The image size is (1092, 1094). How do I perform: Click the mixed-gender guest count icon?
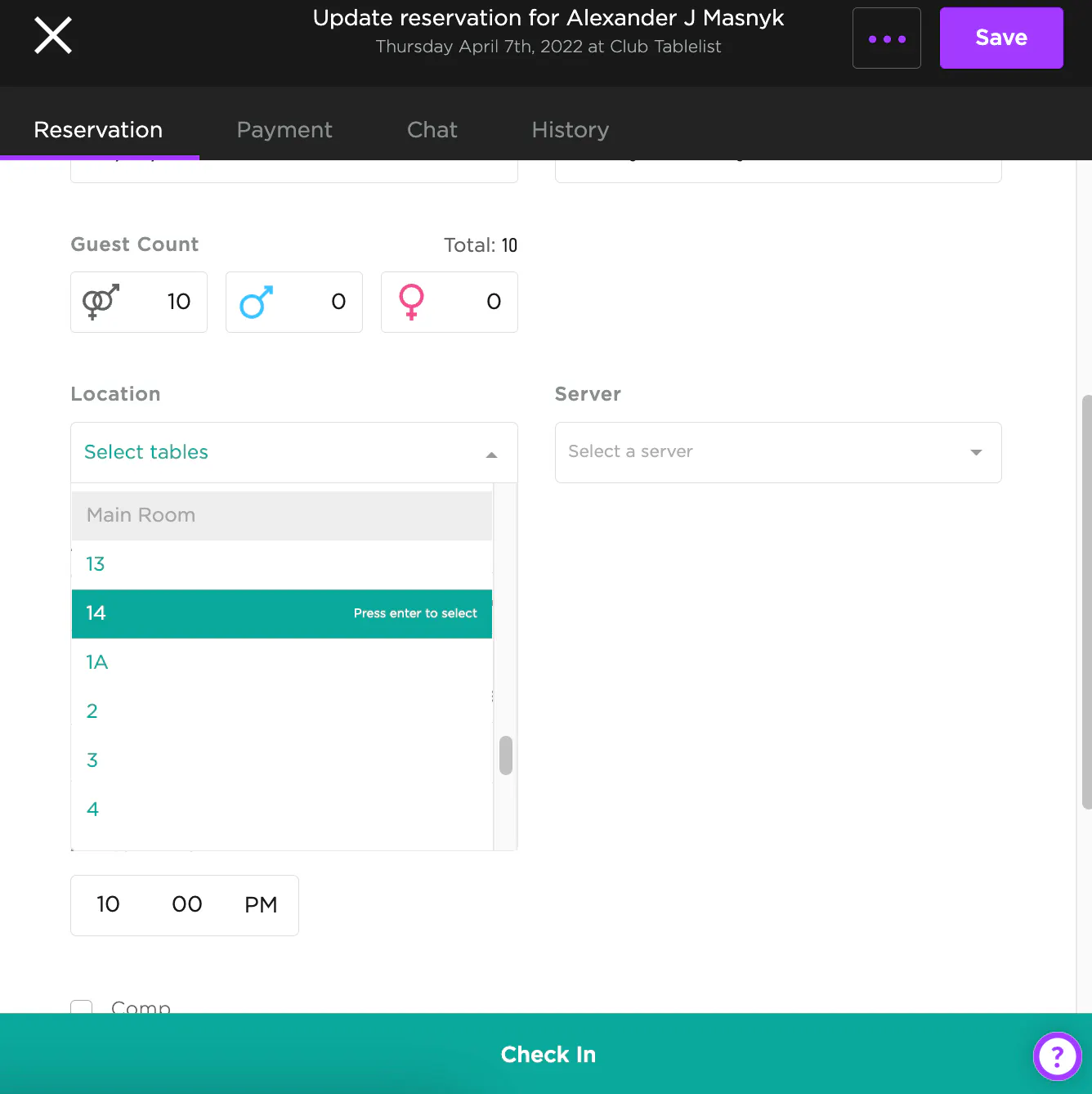tap(101, 302)
